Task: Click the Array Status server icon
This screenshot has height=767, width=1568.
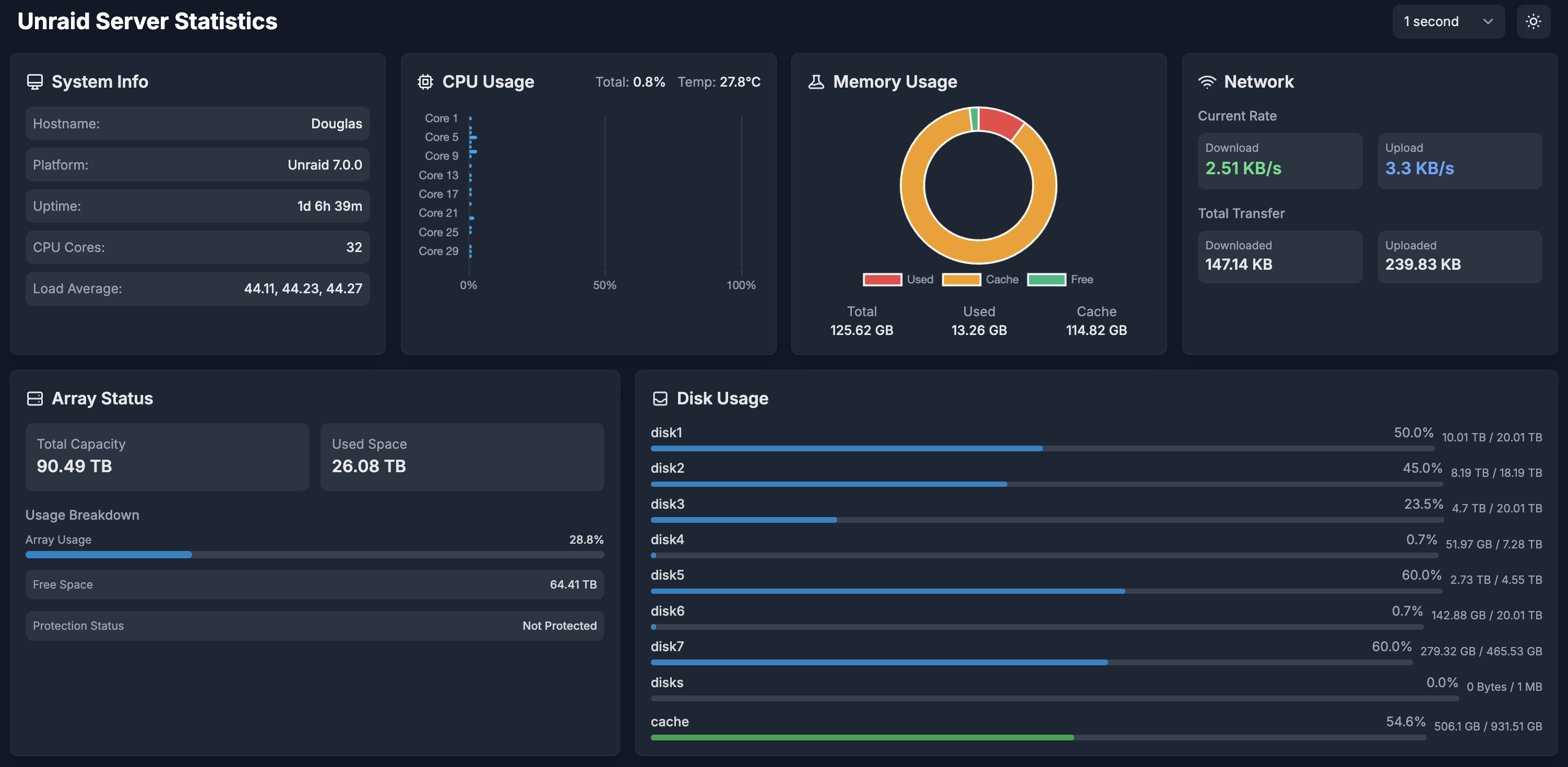Action: point(34,399)
